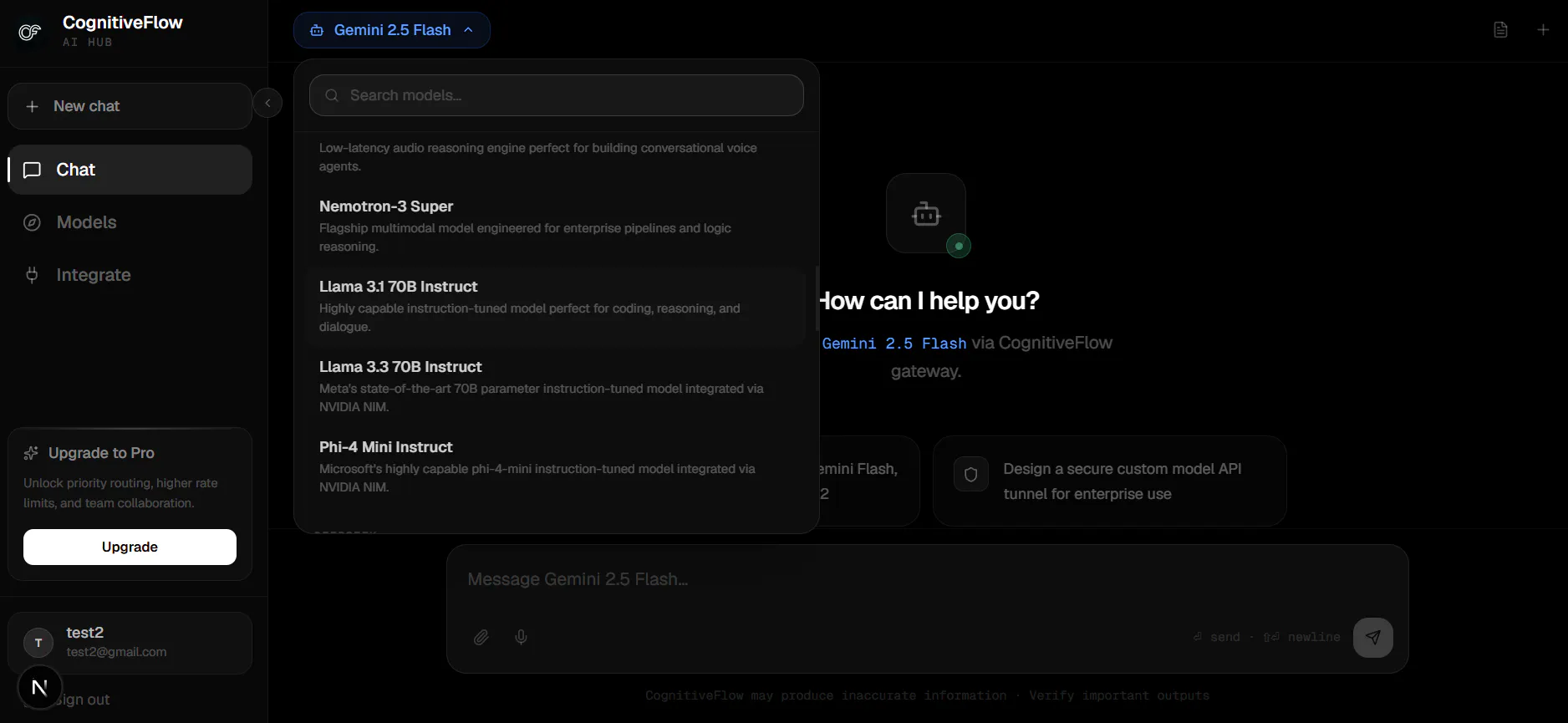Viewport: 1568px width, 723px height.
Task: Collapse the sidebar with chevron button
Action: [x=267, y=103]
